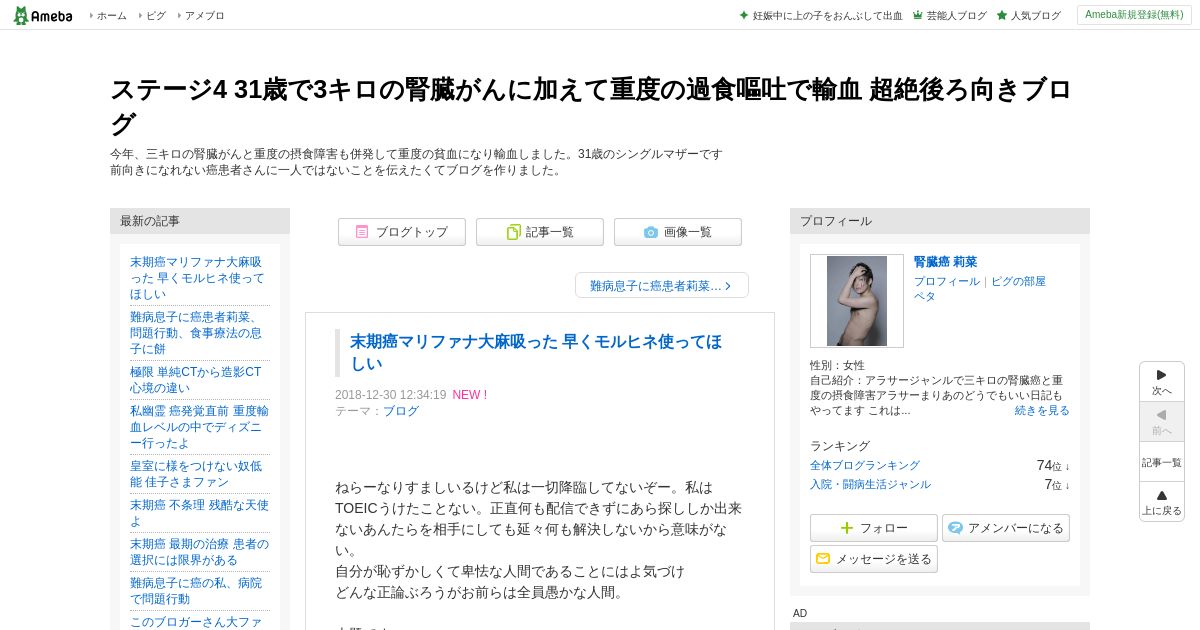Image resolution: width=1200 pixels, height=630 pixels.
Task: Click the envelope icon on メッセージを送る
Action: (x=823, y=559)
